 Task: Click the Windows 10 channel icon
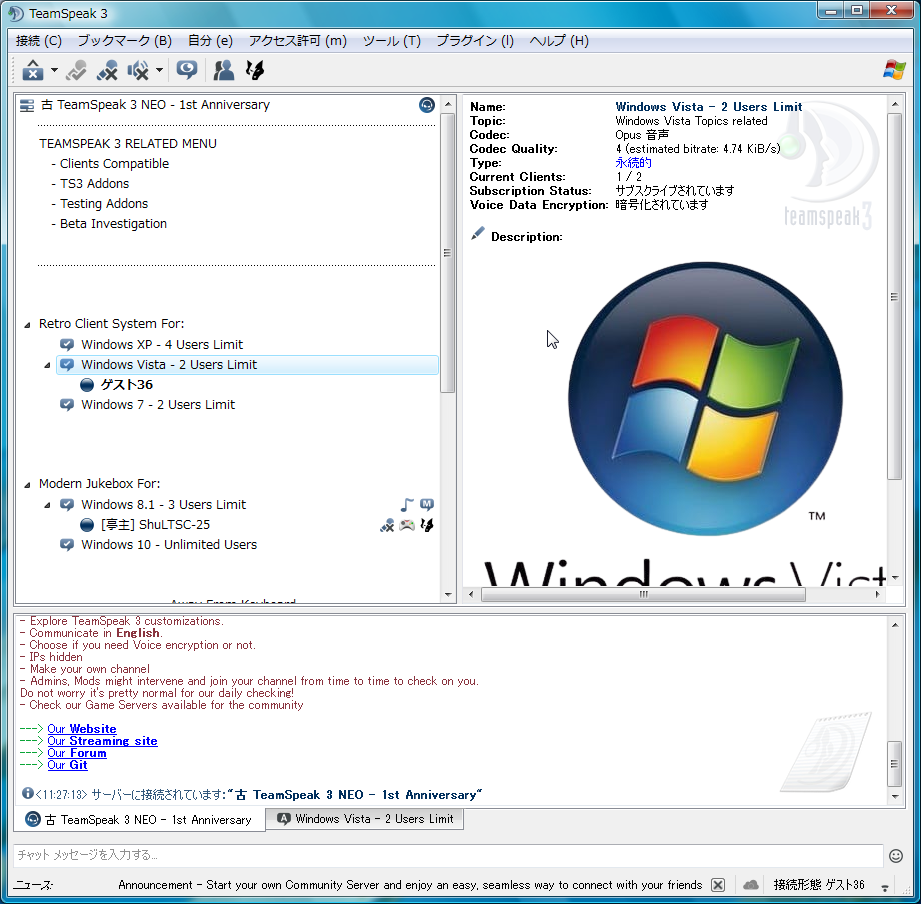pos(67,545)
